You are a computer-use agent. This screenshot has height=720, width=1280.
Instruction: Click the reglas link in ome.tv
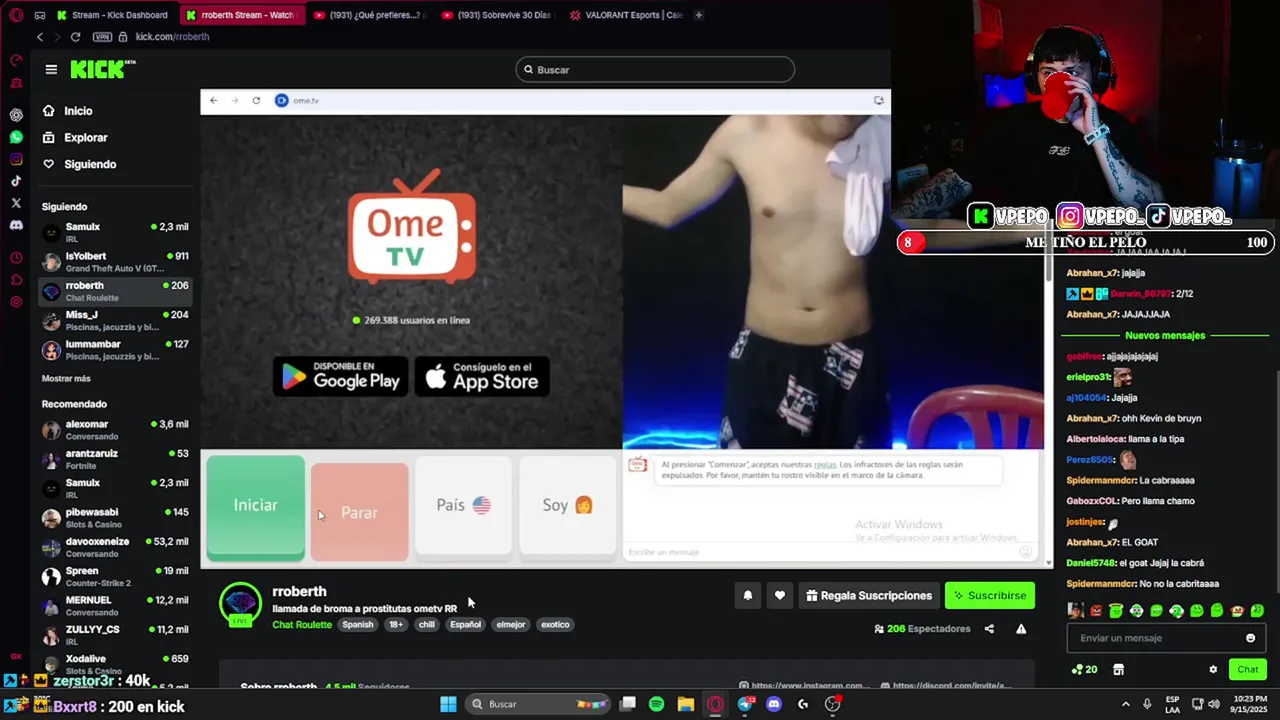click(825, 465)
